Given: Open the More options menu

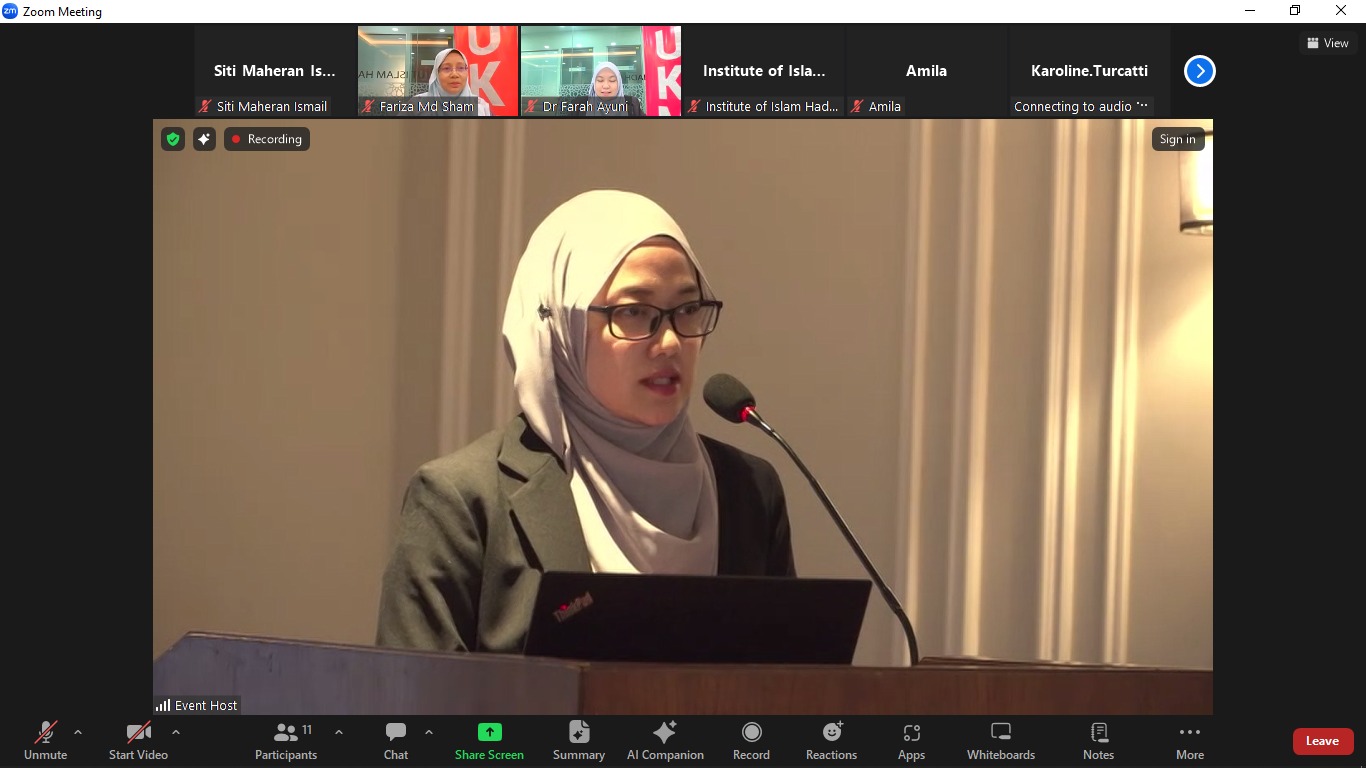Looking at the screenshot, I should (x=1189, y=741).
